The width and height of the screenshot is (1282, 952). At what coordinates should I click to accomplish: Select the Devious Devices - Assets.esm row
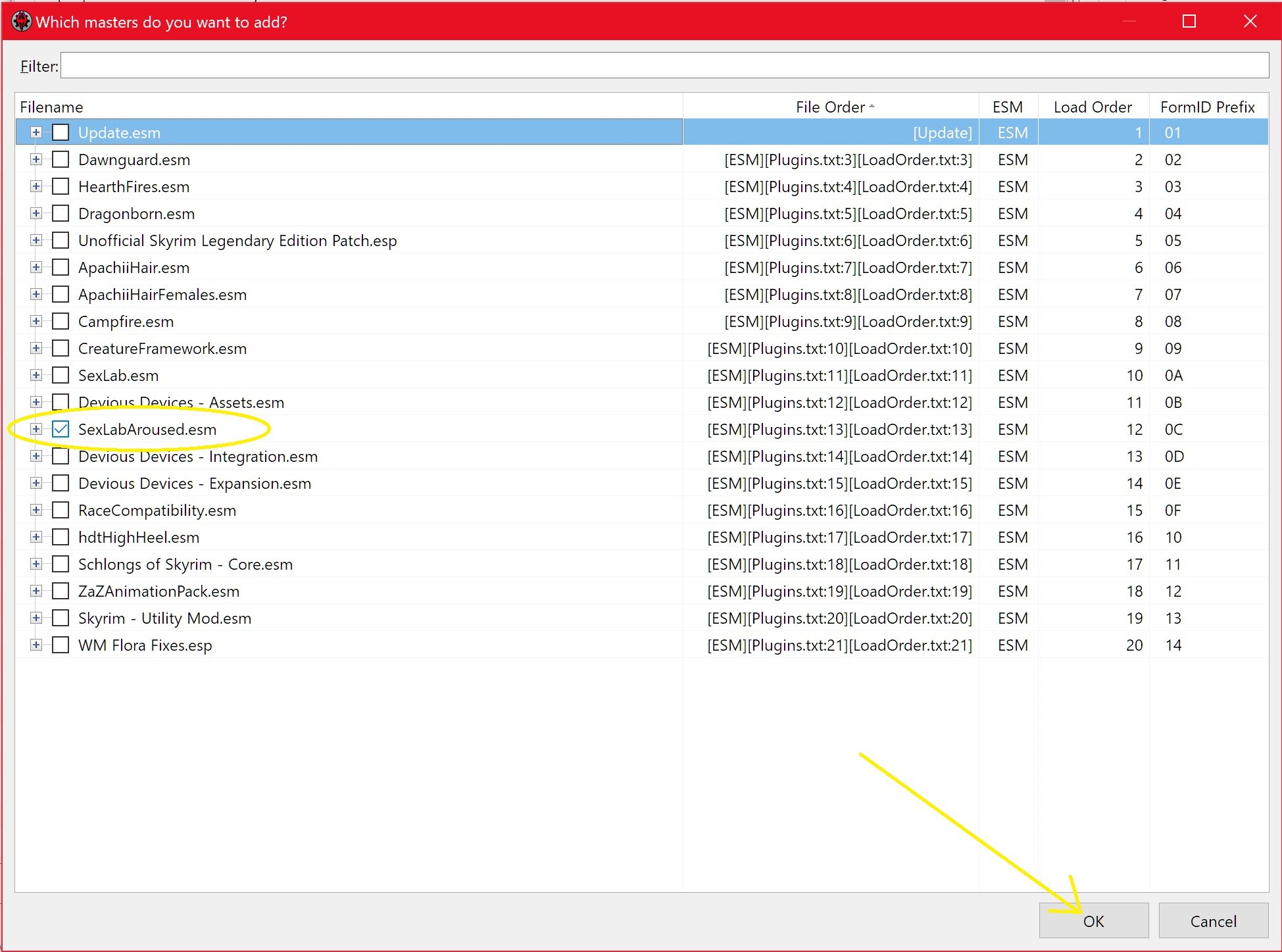click(x=642, y=402)
